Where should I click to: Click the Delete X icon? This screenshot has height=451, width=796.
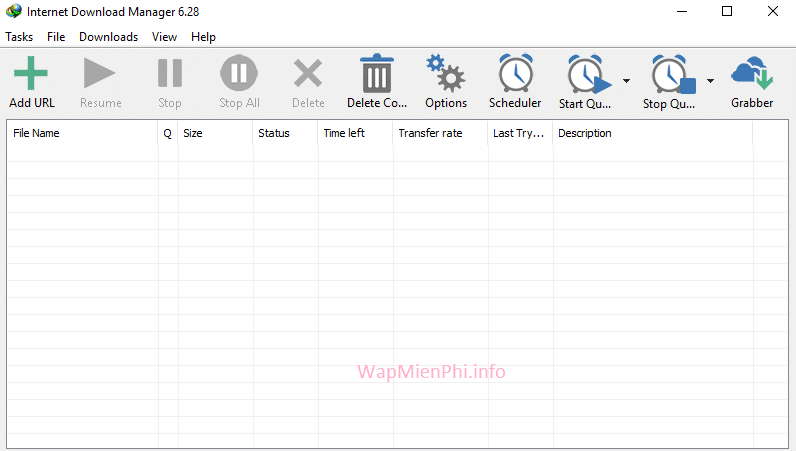[x=308, y=73]
